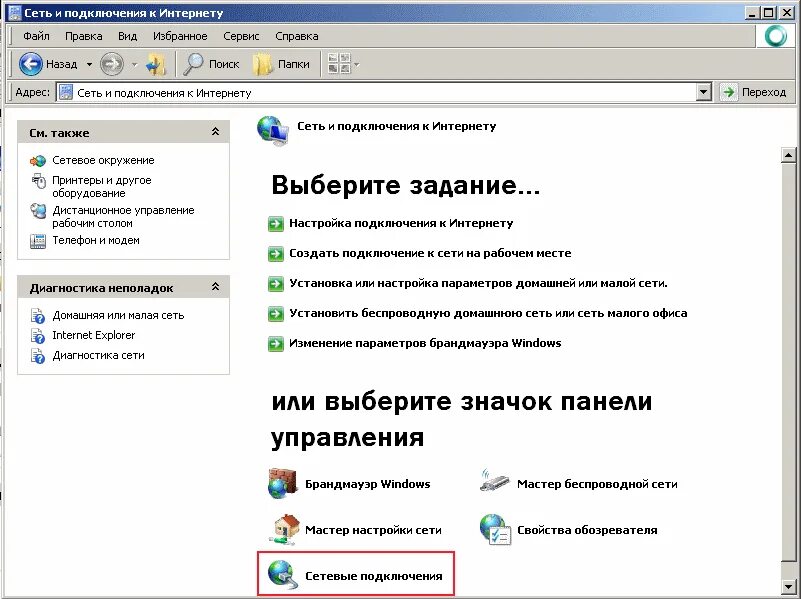Image resolution: width=801 pixels, height=599 pixels.
Task: Click Телефон и модем link
Action: coord(96,240)
